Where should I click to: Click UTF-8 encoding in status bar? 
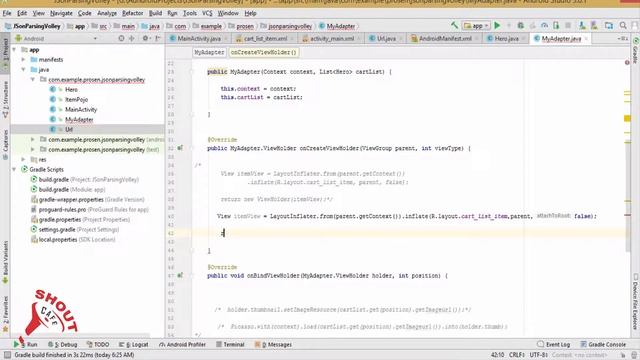click(x=538, y=355)
